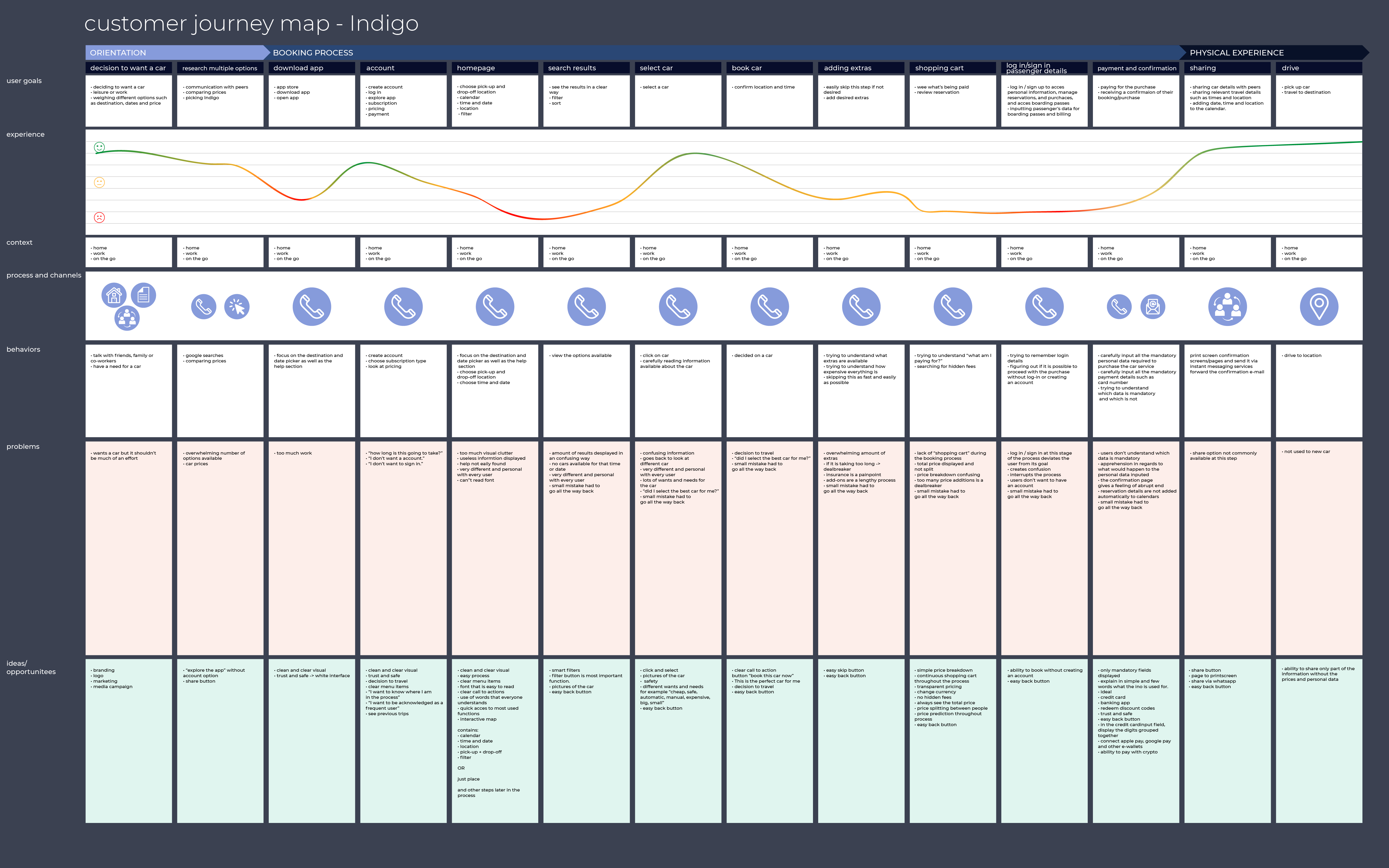
Task: Click the phone icon under shopping cart
Action: (x=953, y=306)
